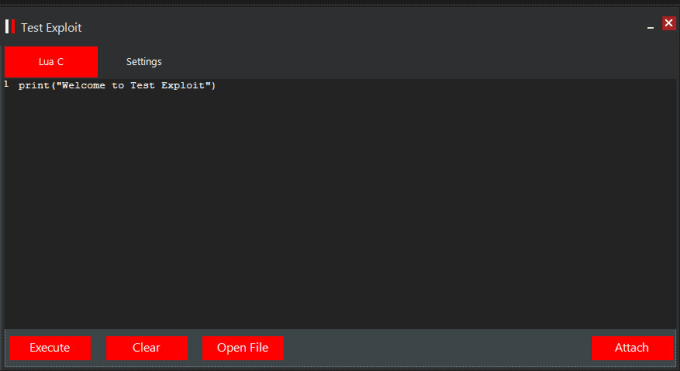Clear the script editor with Clear button
Screen dimensions: 680x371
147,348
